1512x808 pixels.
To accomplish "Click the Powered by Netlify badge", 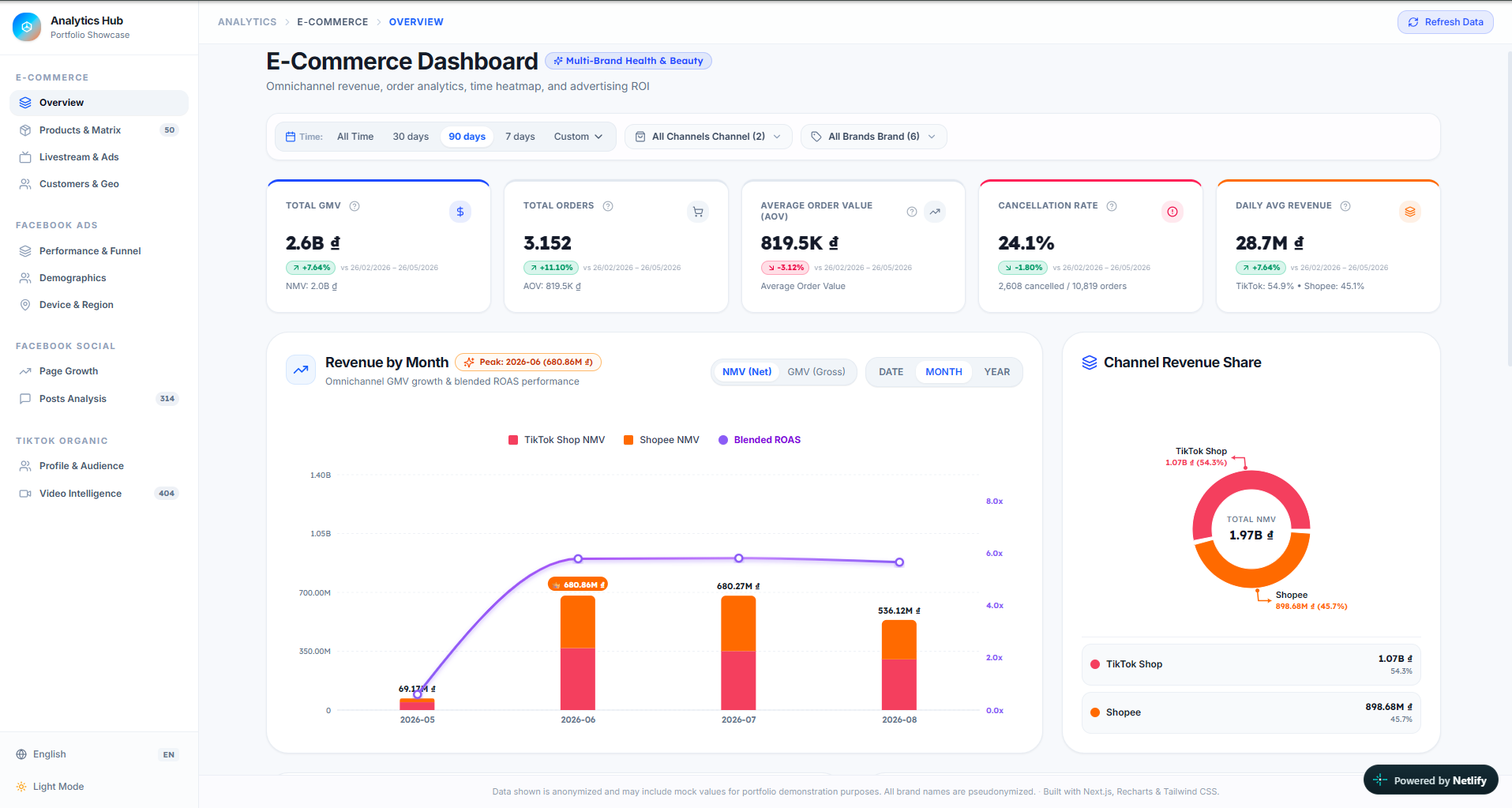I will tap(1431, 780).
